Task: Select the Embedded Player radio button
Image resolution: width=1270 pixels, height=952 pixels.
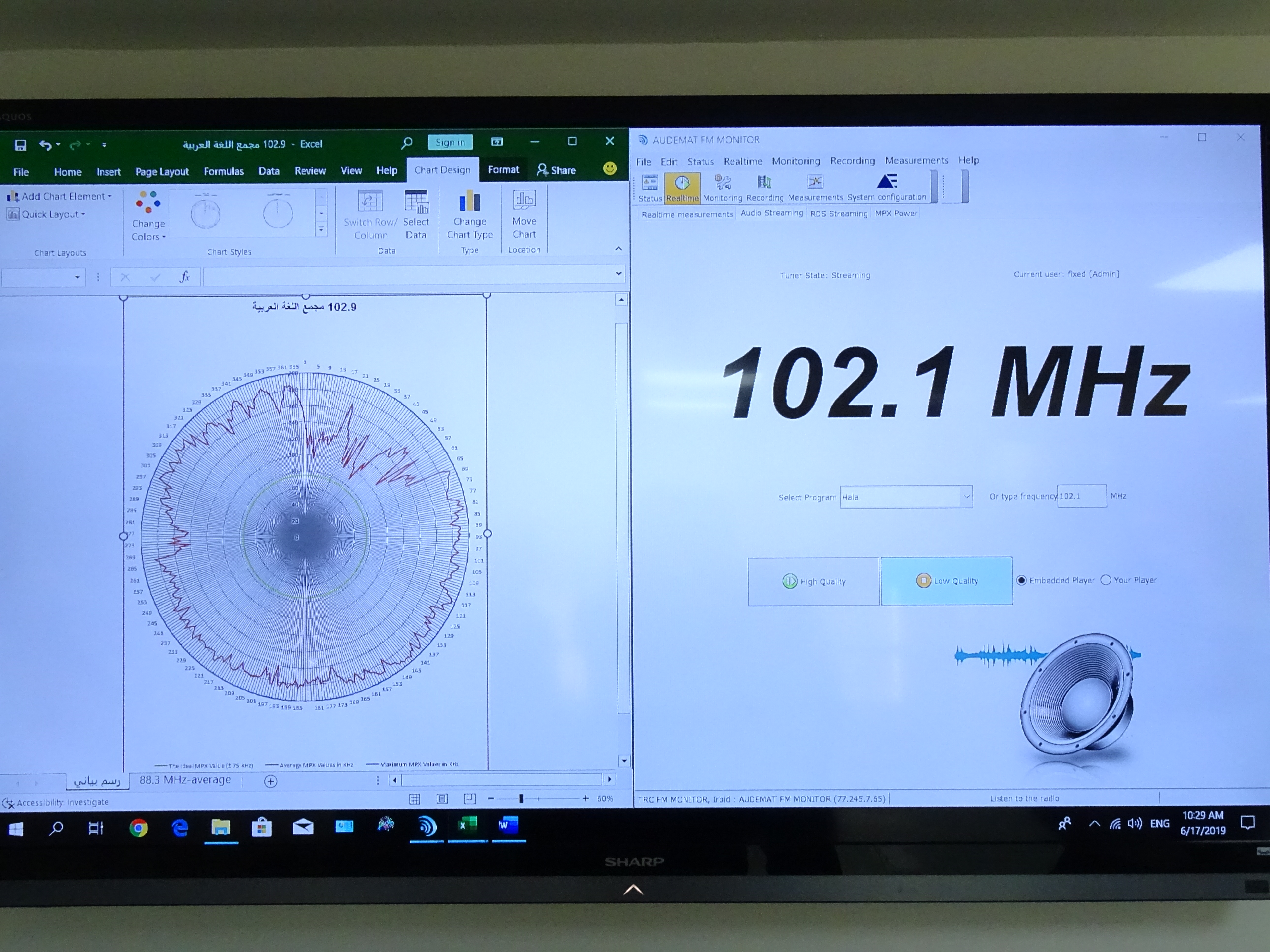Action: tap(1021, 580)
